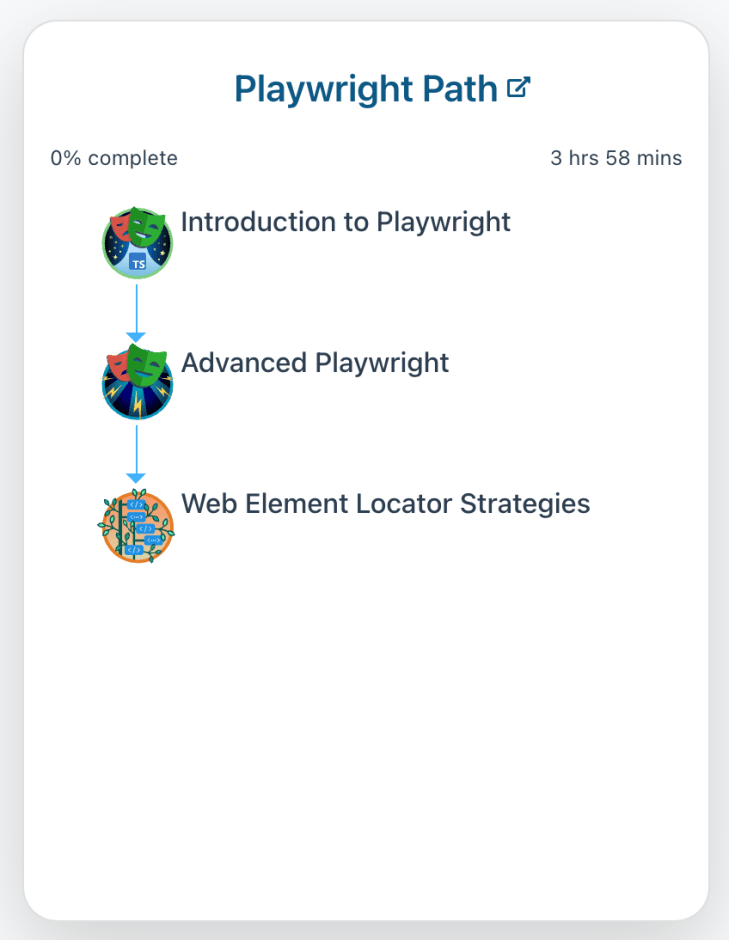Image resolution: width=729 pixels, height=940 pixels.
Task: Click the arrow below the Introduction badge
Action: (136, 311)
